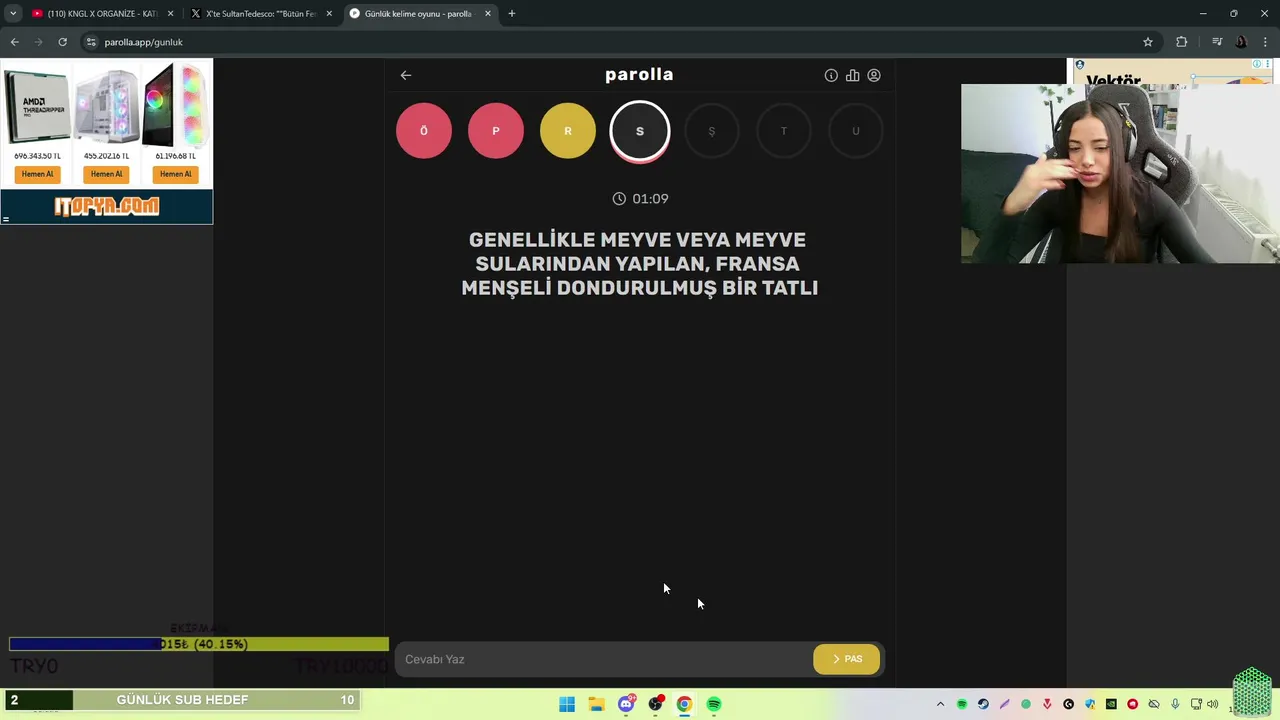Close the Günlük kelime oyunu tab

488,14
